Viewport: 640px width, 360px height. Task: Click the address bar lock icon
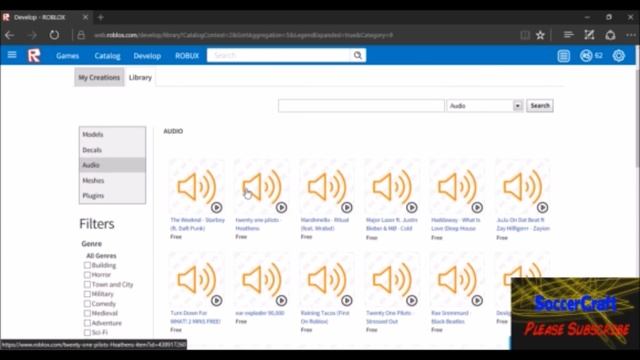tap(81, 35)
